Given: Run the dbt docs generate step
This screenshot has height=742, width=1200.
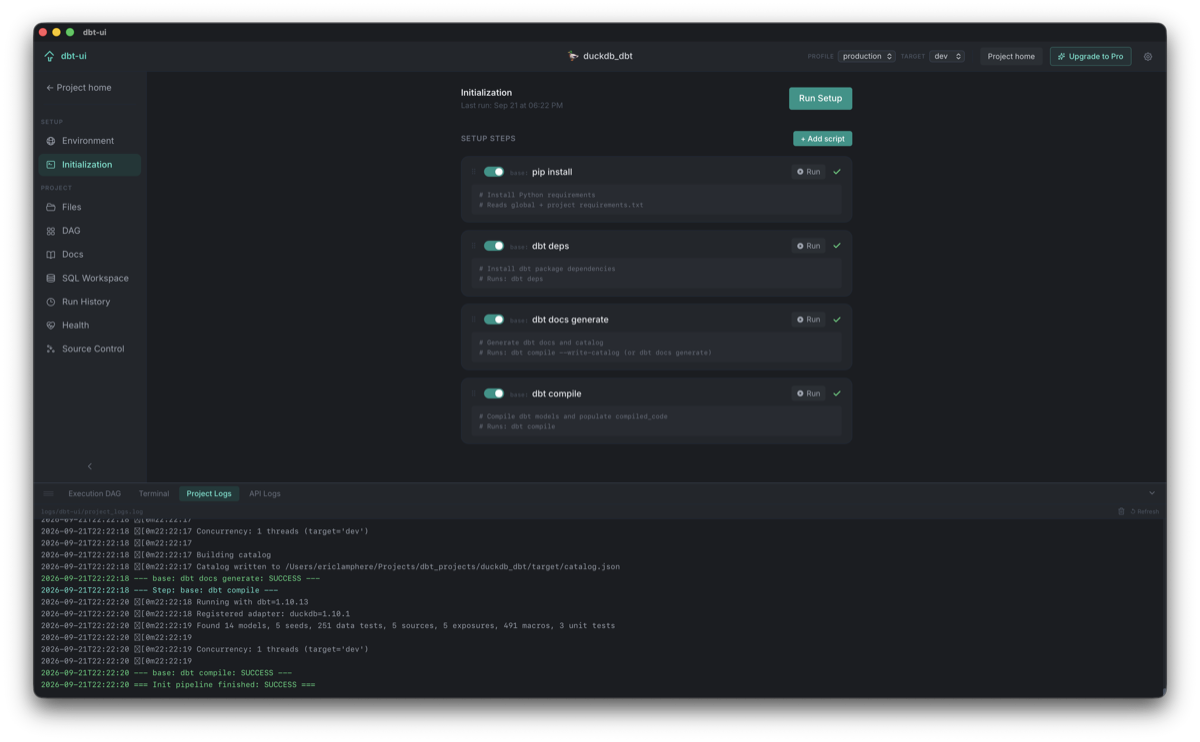Looking at the screenshot, I should [x=809, y=320].
